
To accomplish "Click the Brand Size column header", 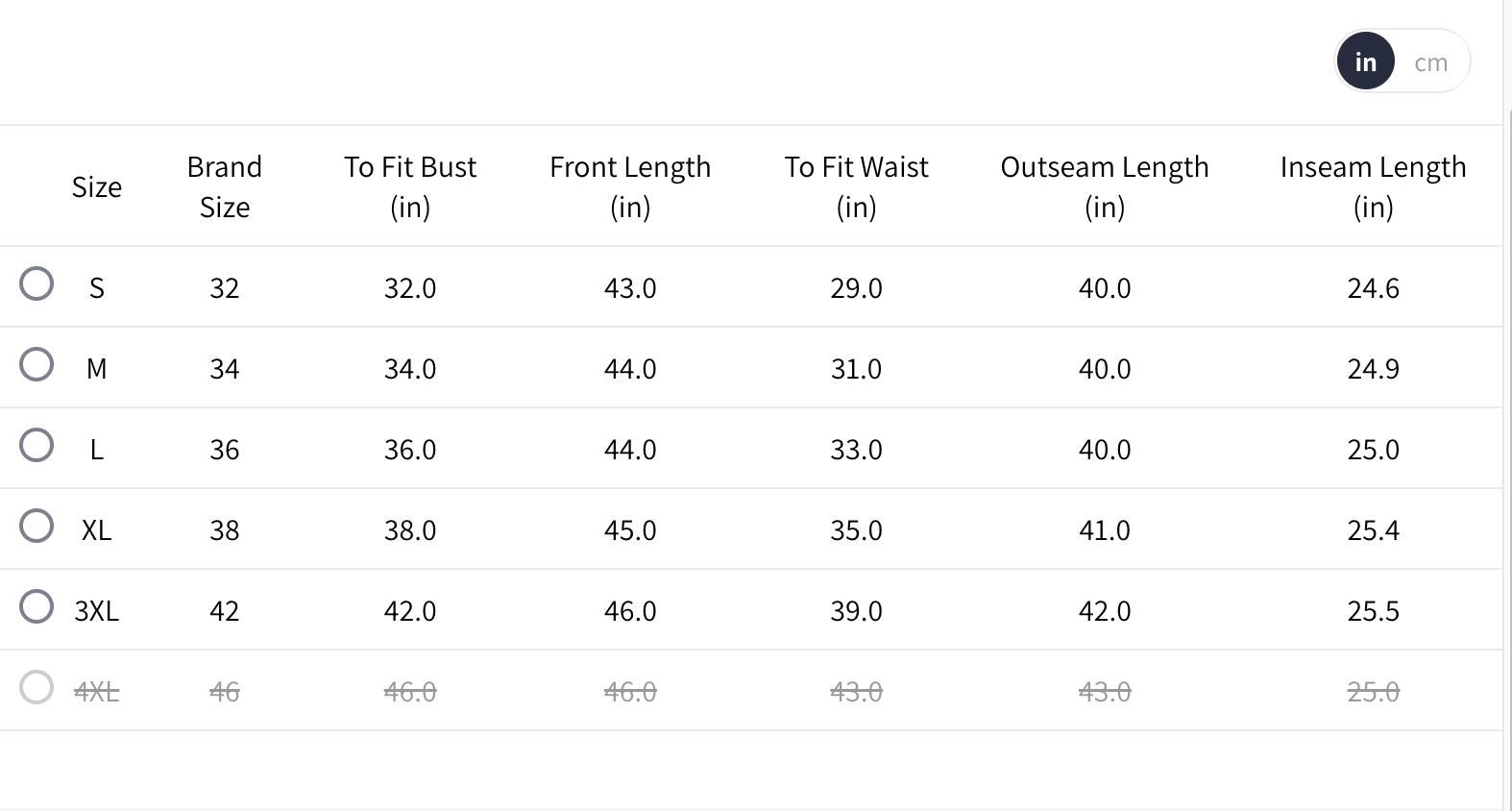I will 225,187.
